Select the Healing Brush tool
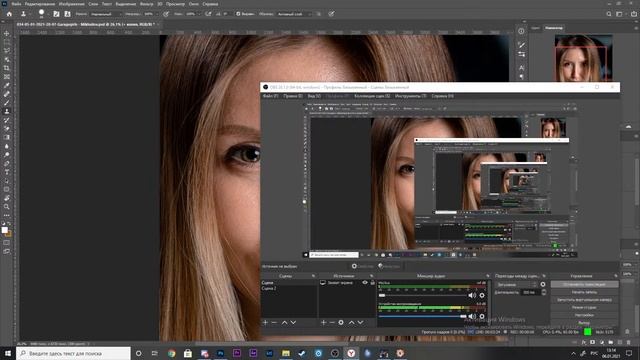 [x=7, y=94]
